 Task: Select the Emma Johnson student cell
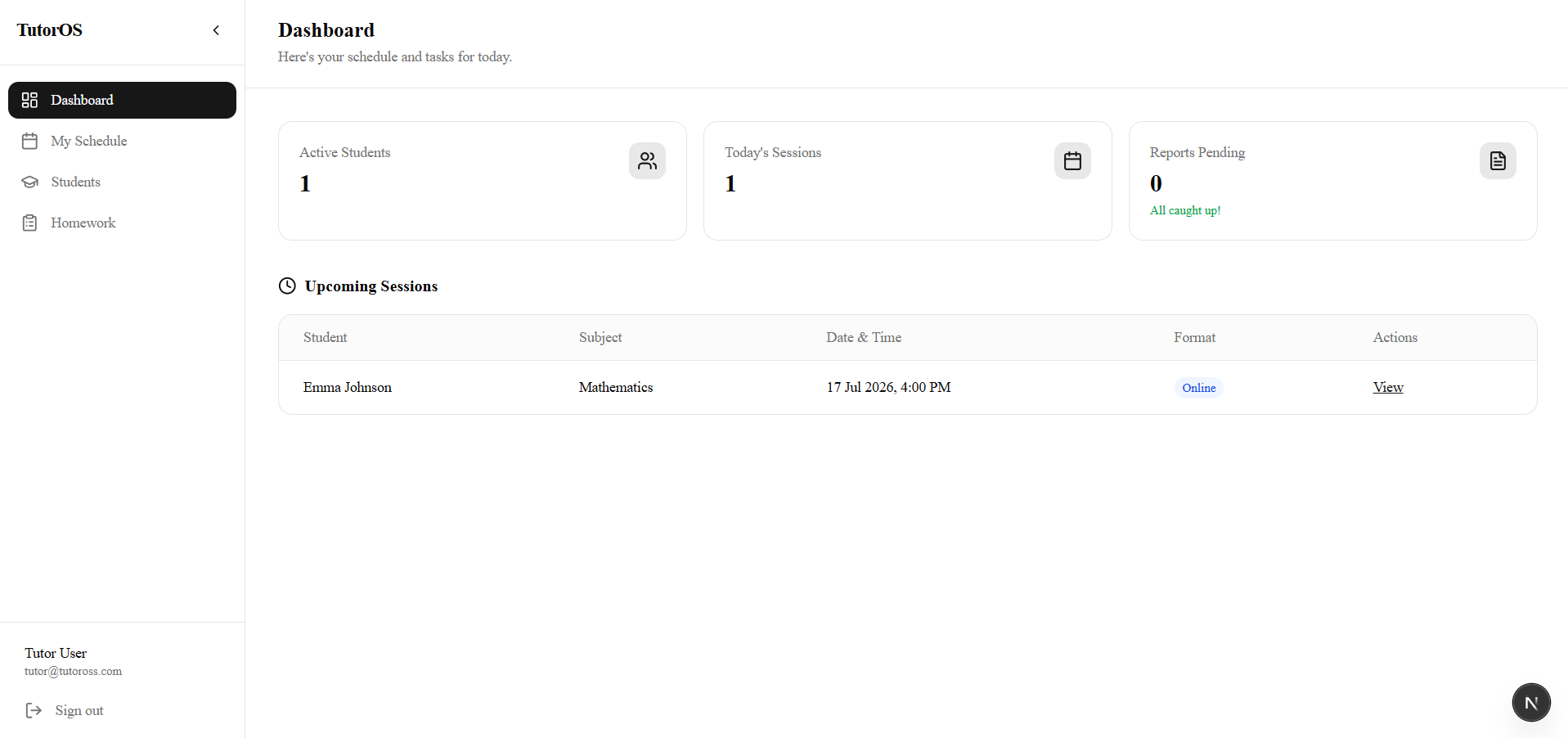pos(347,387)
